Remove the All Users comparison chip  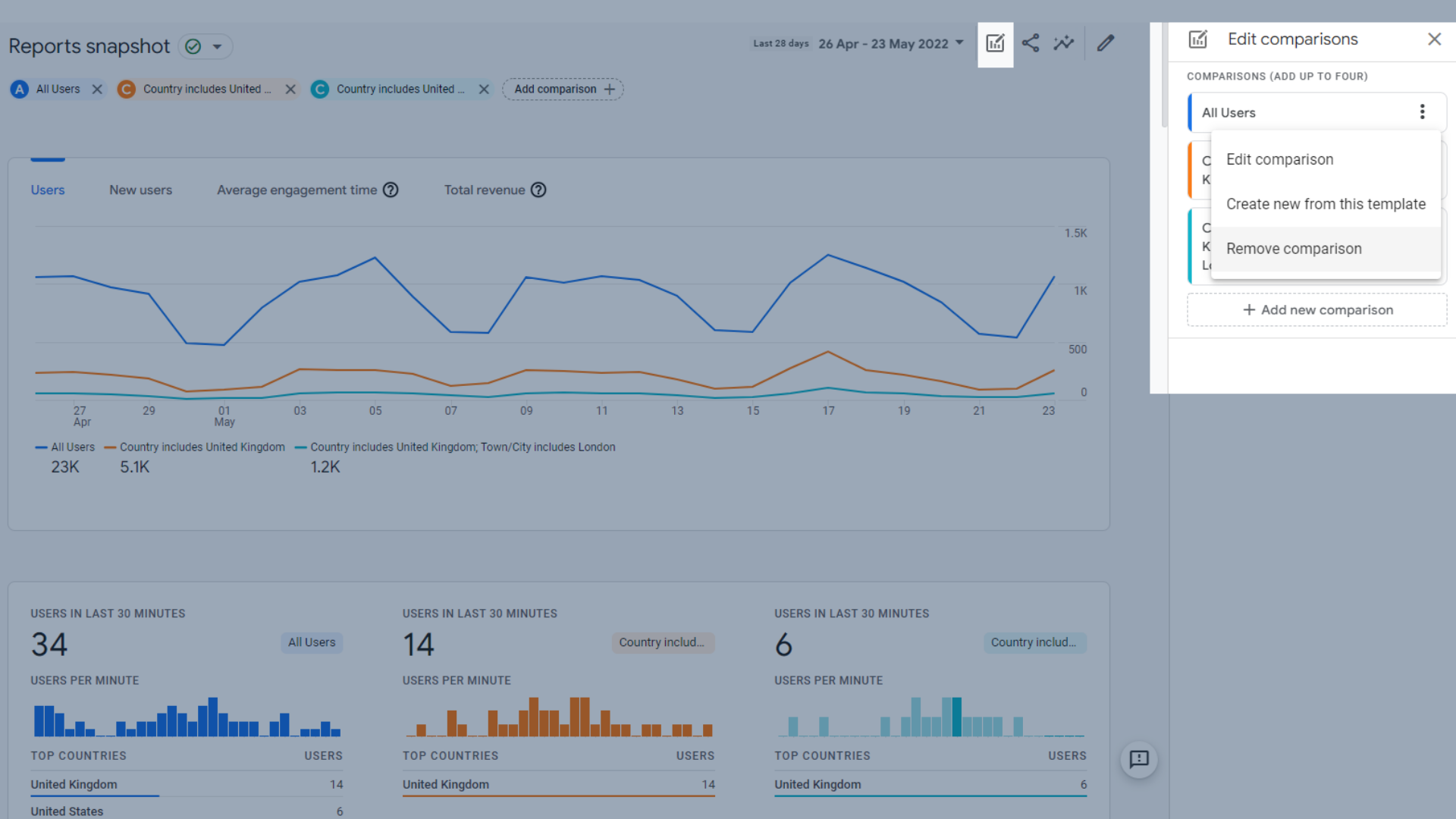click(97, 89)
